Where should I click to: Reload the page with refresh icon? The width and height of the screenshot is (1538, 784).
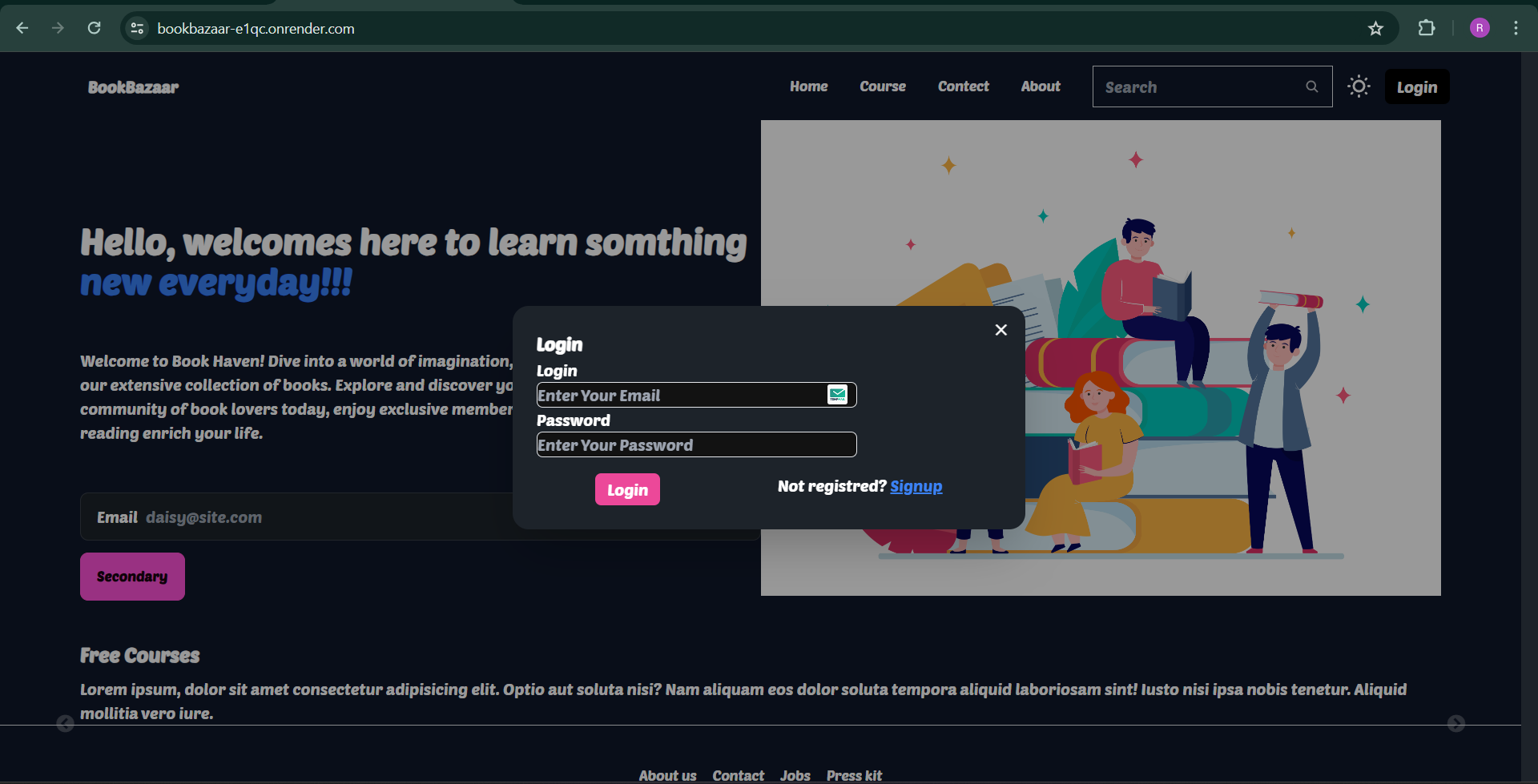coord(94,28)
